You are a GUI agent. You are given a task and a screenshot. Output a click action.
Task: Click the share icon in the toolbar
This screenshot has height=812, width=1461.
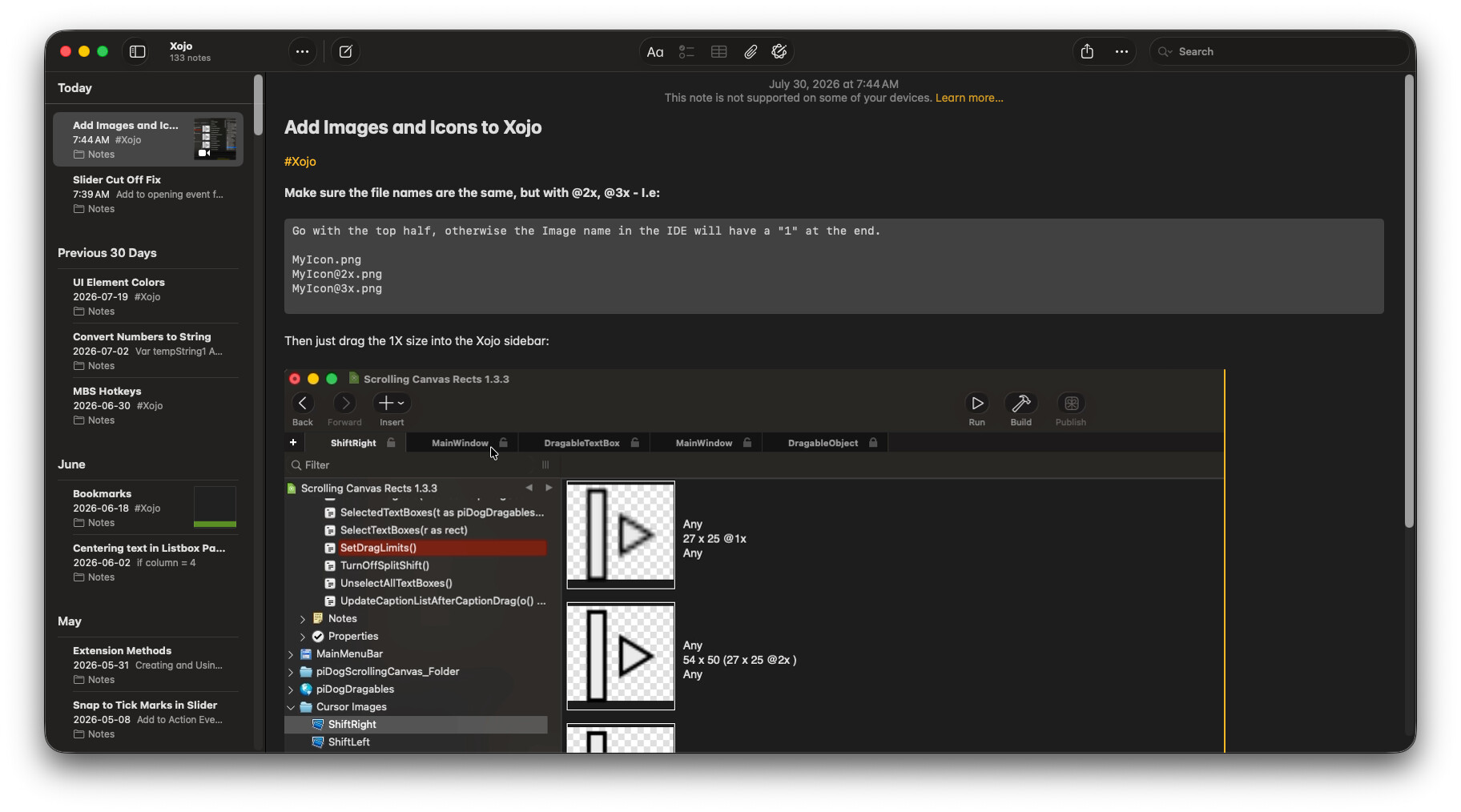pos(1087,51)
